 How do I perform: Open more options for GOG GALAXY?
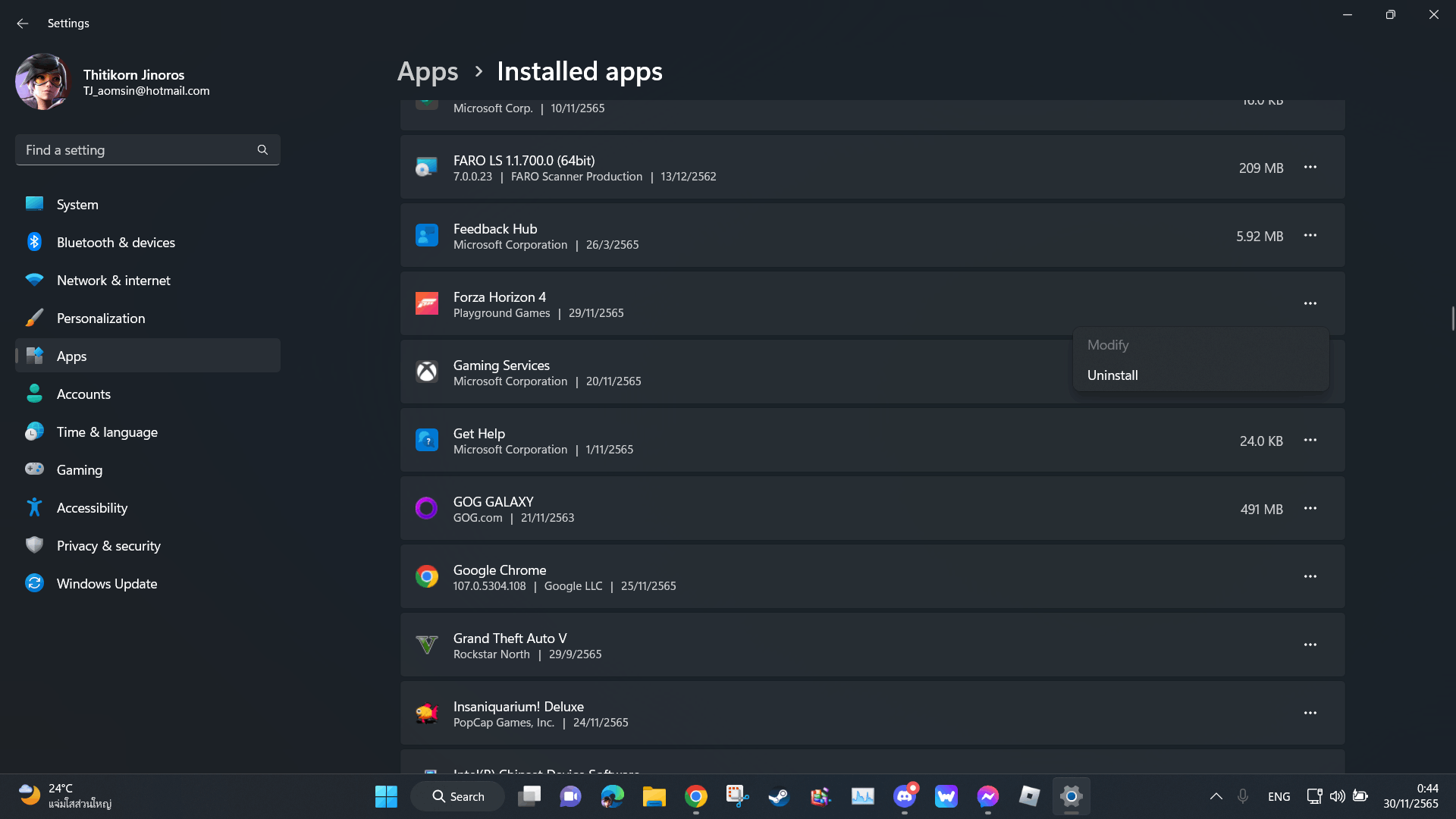pyautogui.click(x=1310, y=509)
